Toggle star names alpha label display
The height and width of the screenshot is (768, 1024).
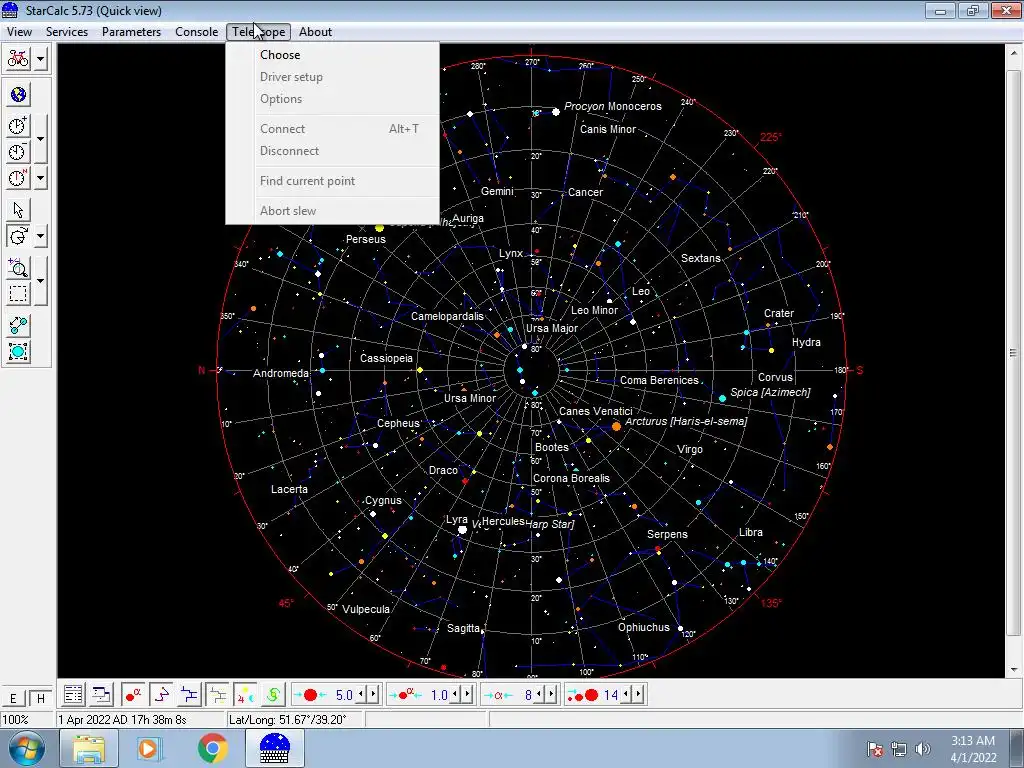click(133, 695)
